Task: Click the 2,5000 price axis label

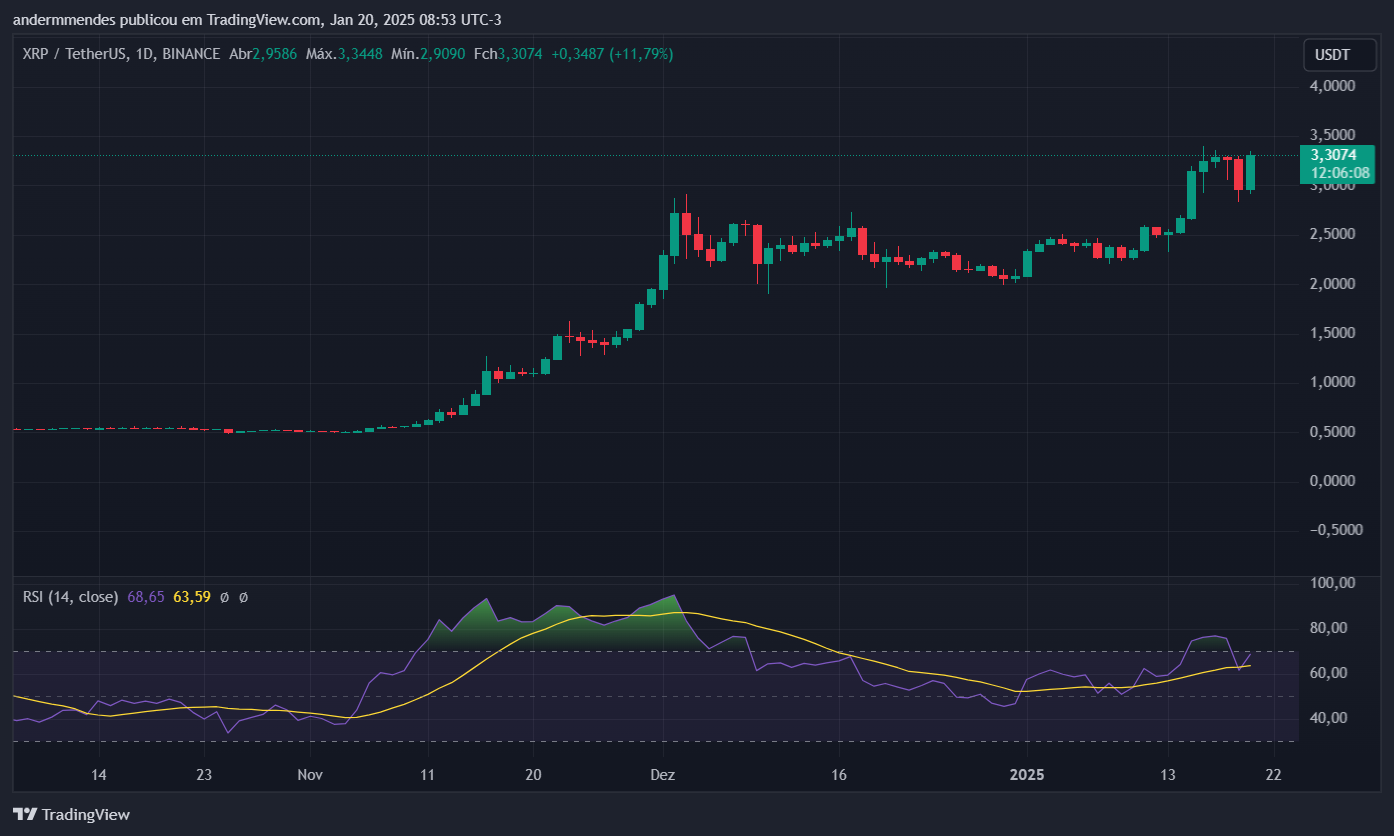Action: (1333, 234)
